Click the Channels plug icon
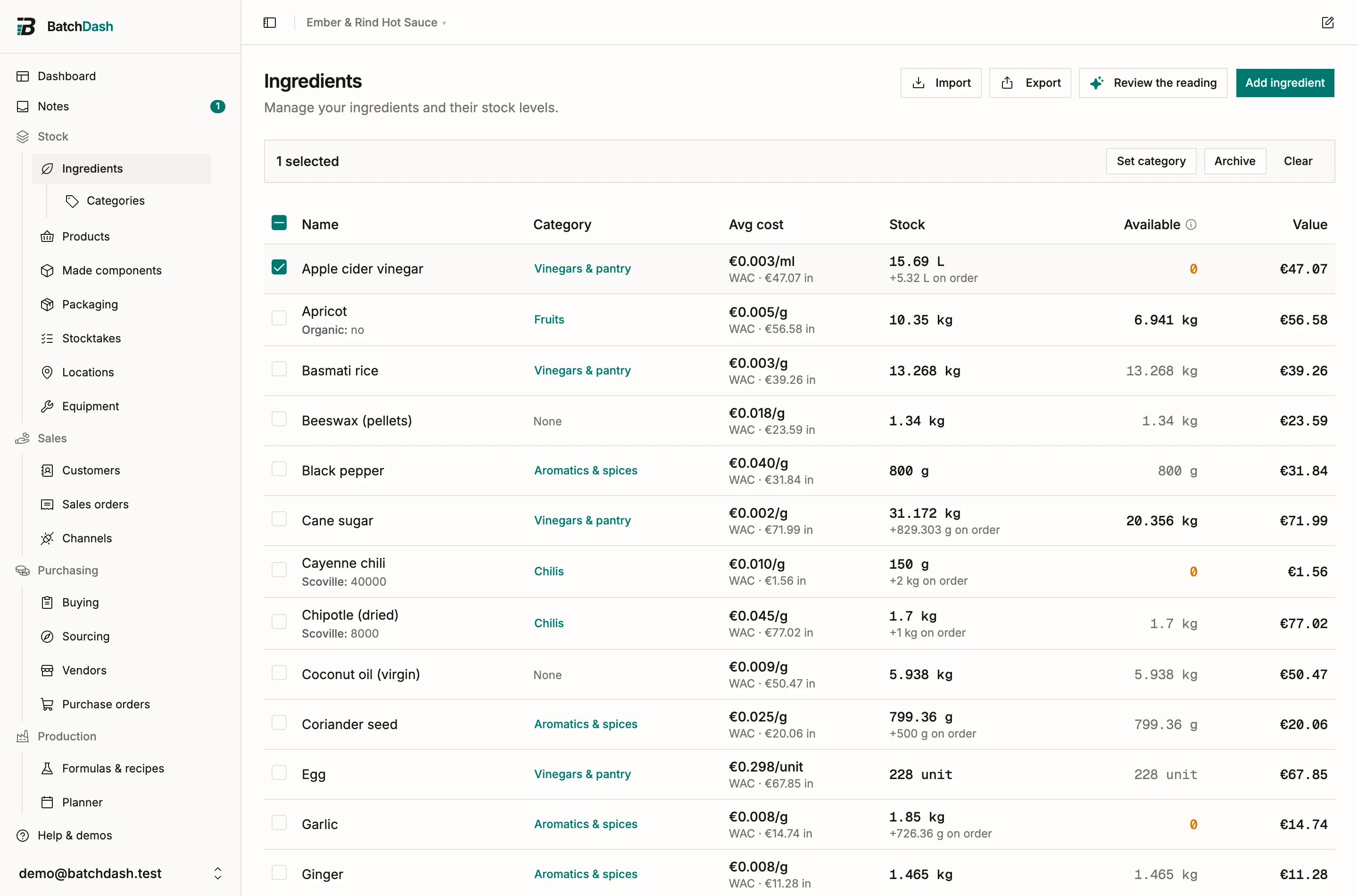Viewport: 1358px width, 896px height. click(x=48, y=538)
